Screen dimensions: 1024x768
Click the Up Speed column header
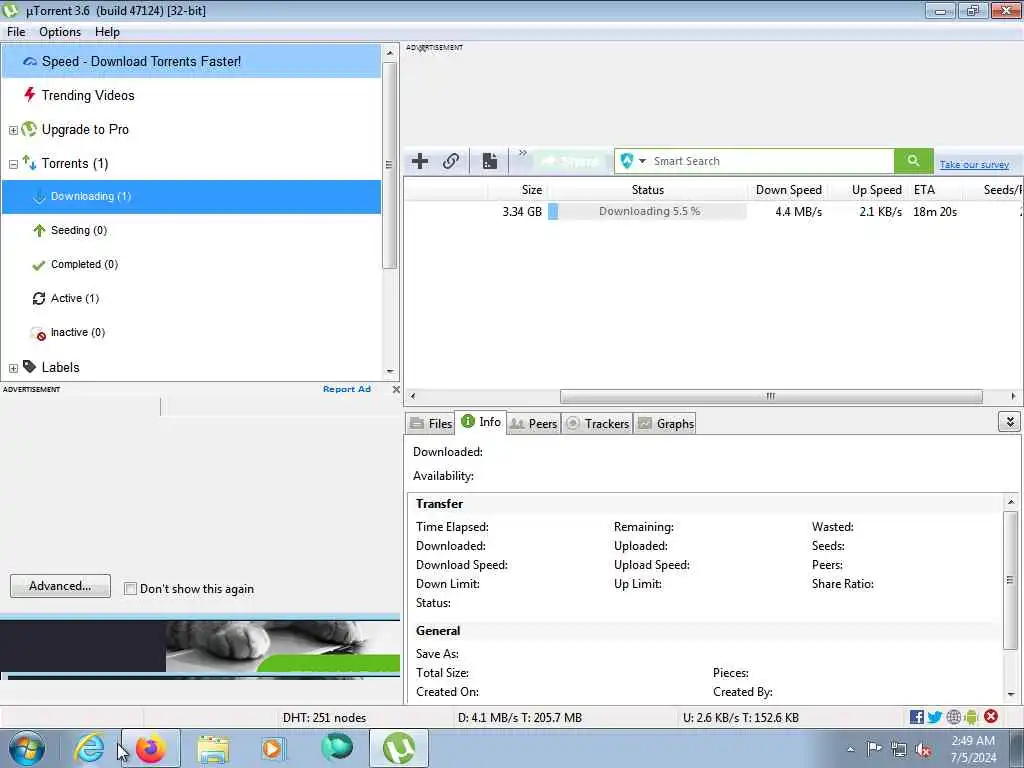click(x=870, y=190)
